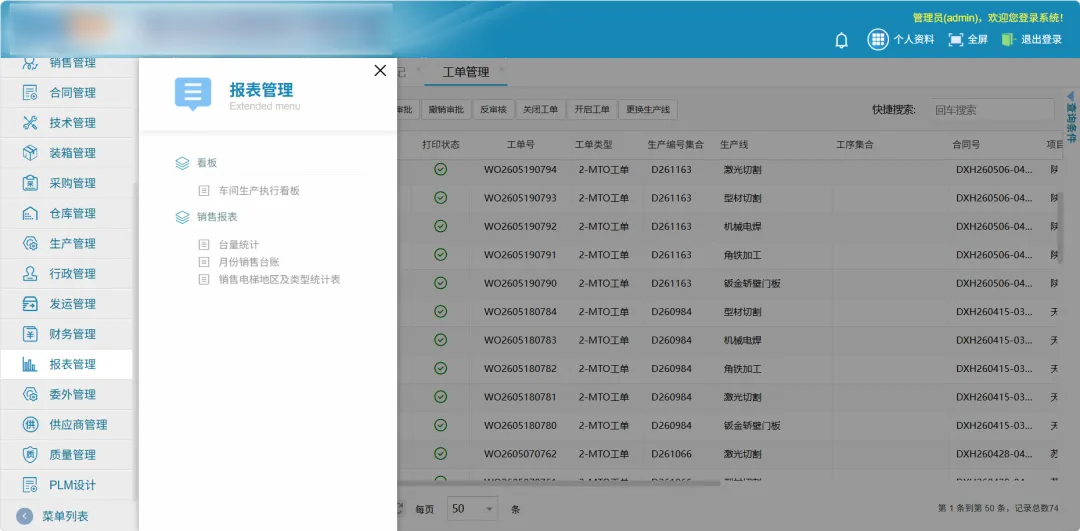
Task: Click 钣金轿壁门板 in WO2605190790 row
Action: pos(752,283)
